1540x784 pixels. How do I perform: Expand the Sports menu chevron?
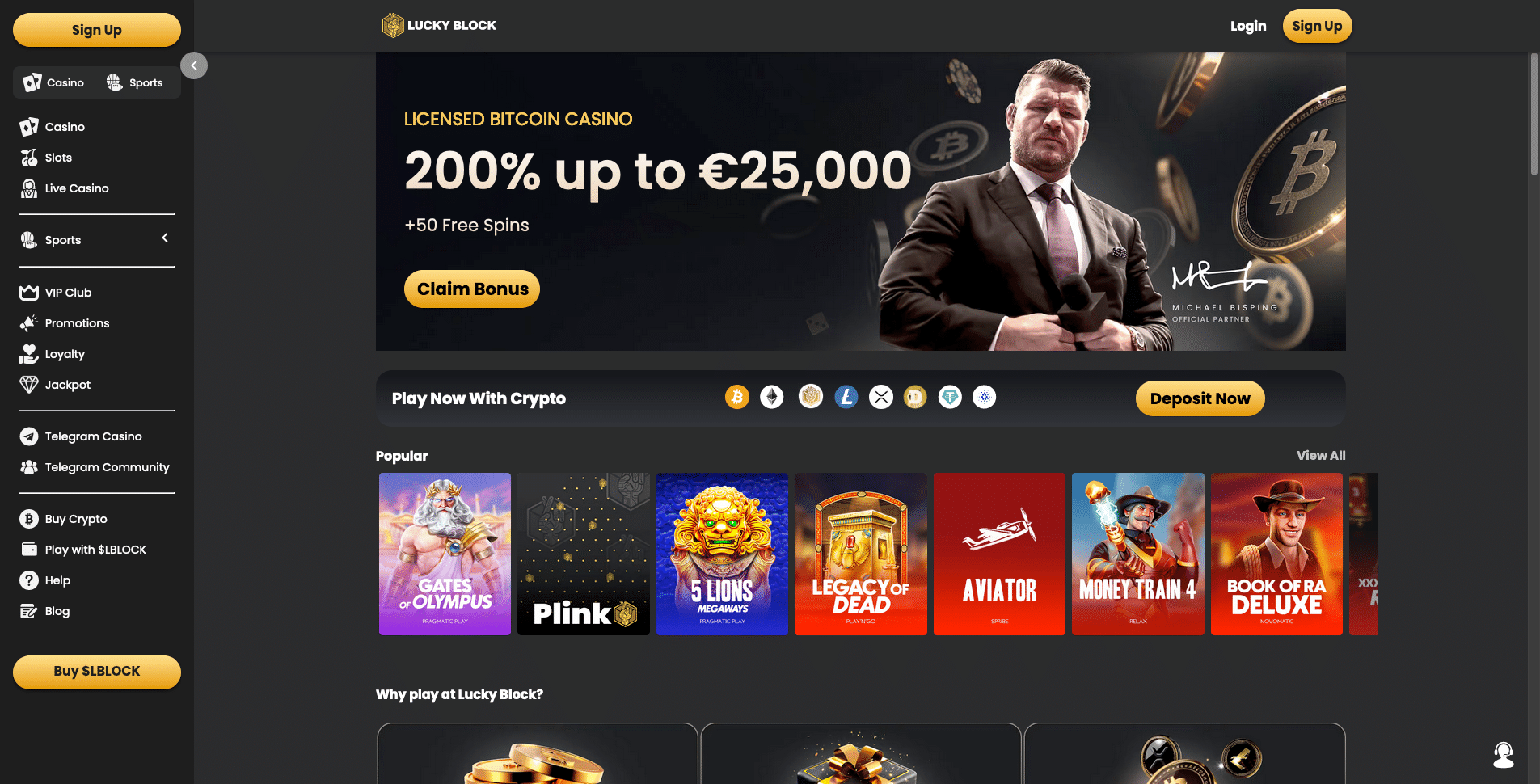coord(165,238)
